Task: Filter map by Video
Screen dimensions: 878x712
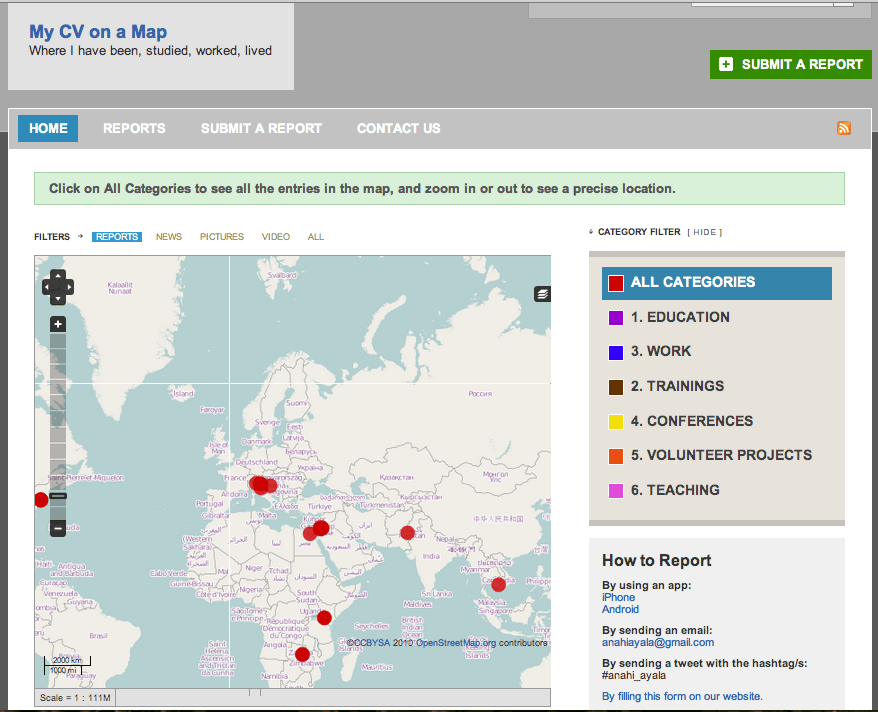Action: [276, 237]
